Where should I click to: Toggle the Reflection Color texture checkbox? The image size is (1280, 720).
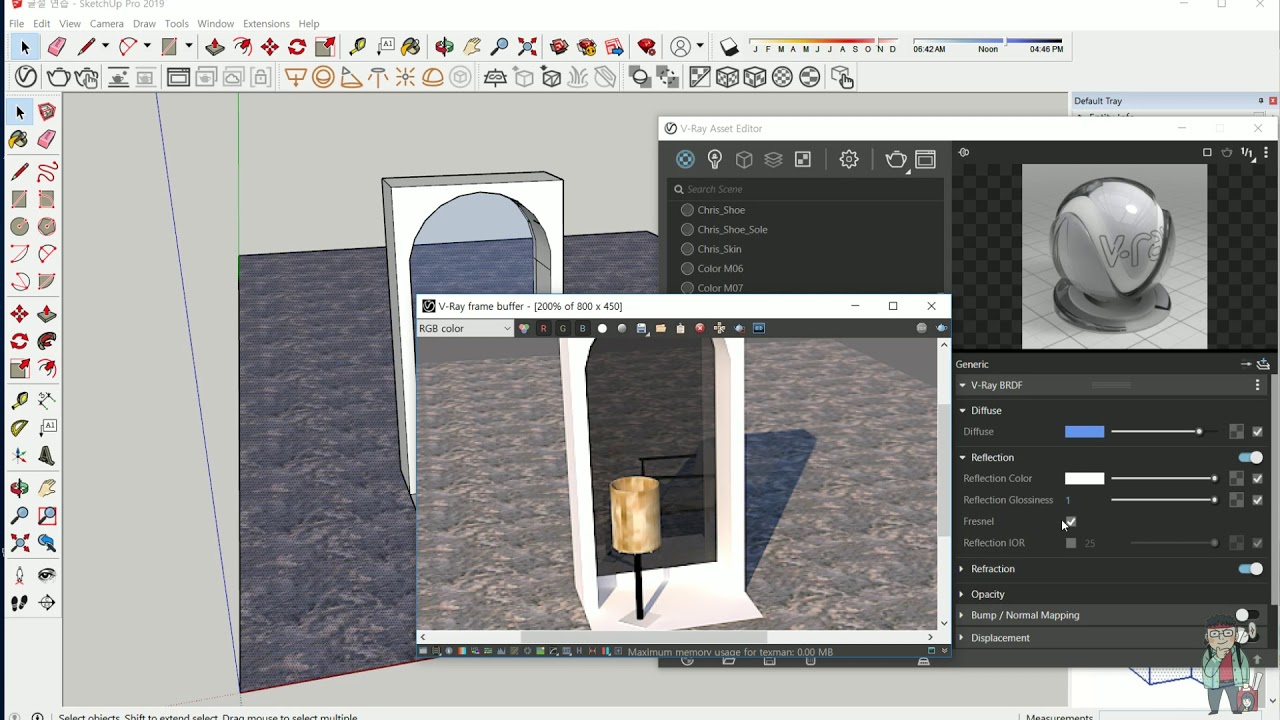pos(1257,479)
